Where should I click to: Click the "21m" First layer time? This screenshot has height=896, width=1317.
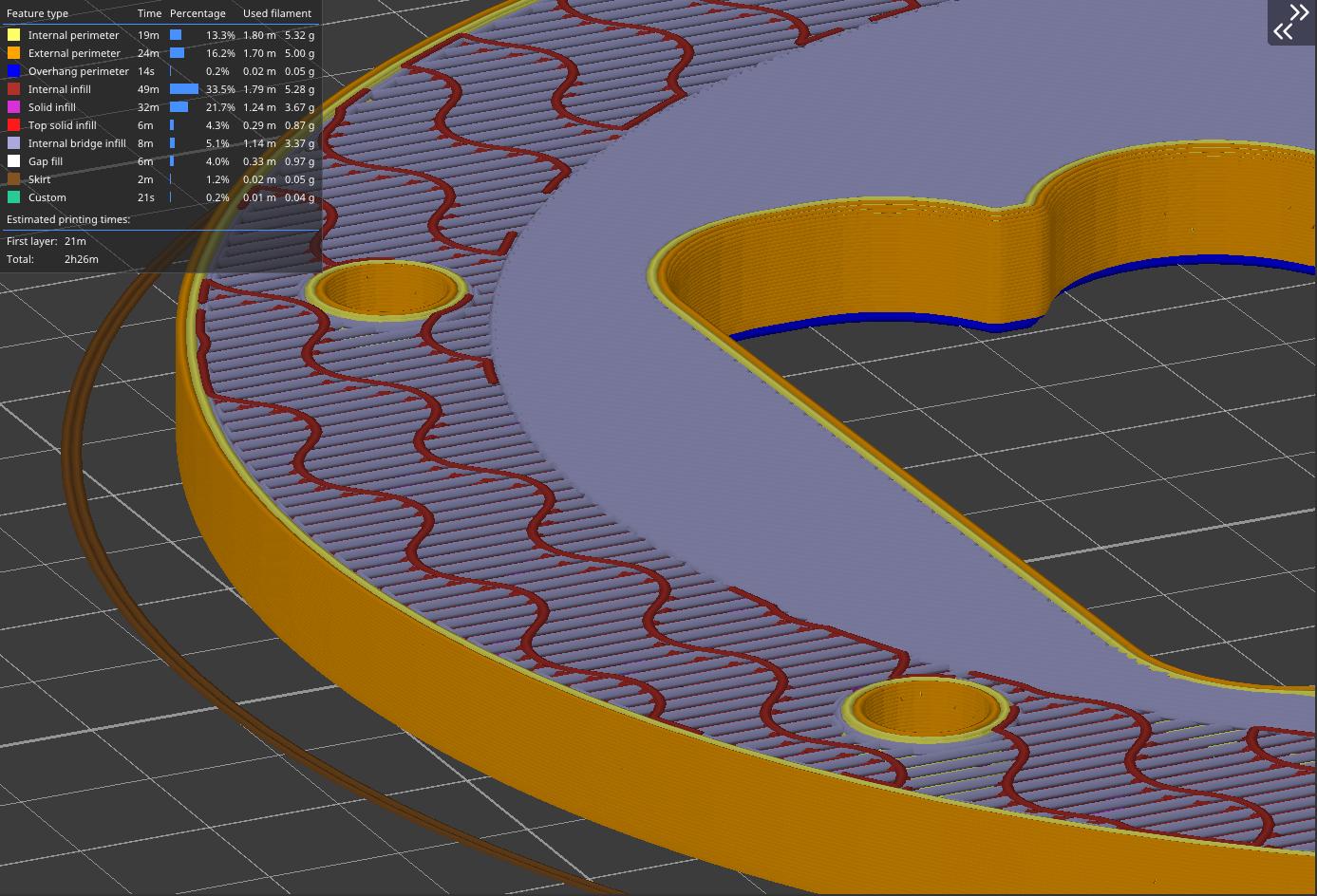[x=74, y=241]
